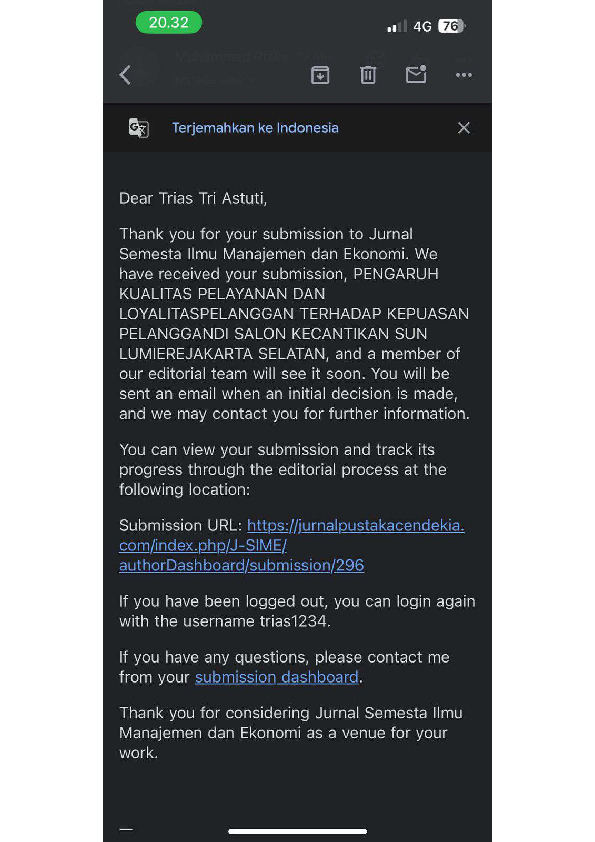Expand the faded recipient details under the sender name
The image size is (595, 842).
pos(213,81)
